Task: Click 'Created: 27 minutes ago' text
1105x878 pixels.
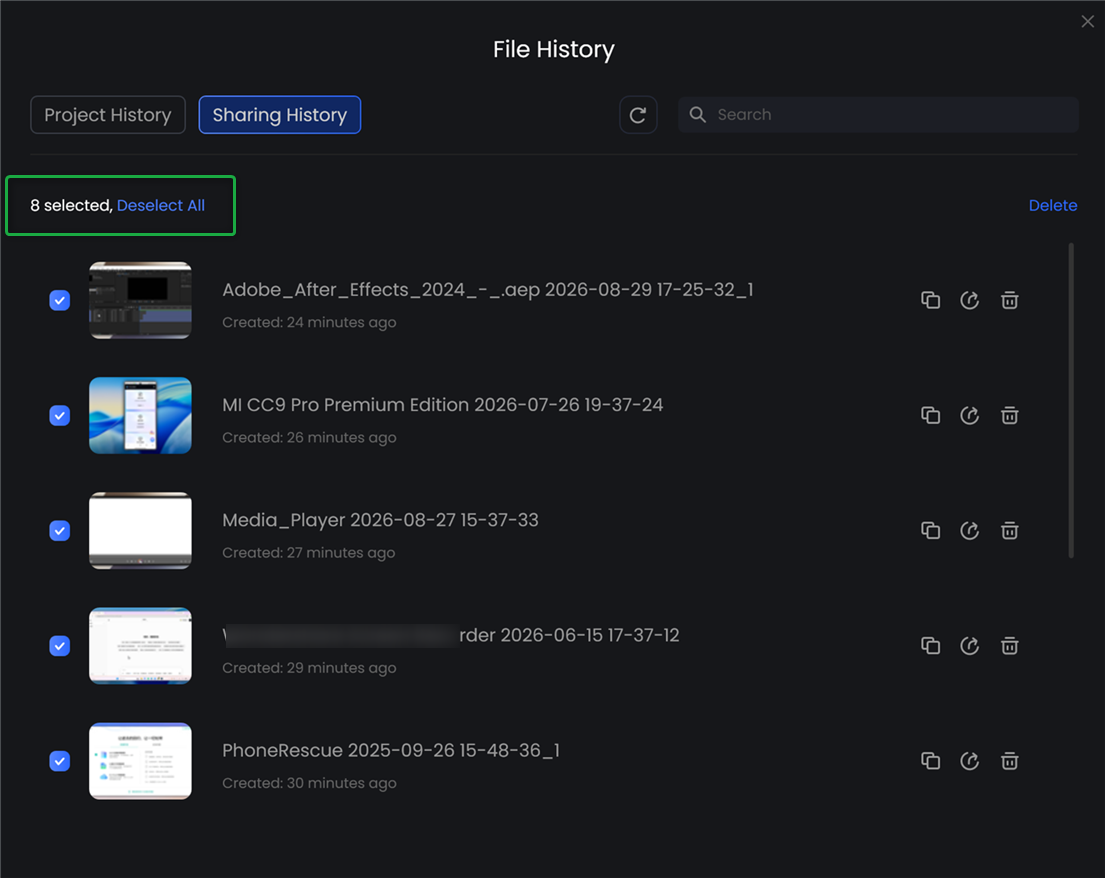Action: (309, 552)
